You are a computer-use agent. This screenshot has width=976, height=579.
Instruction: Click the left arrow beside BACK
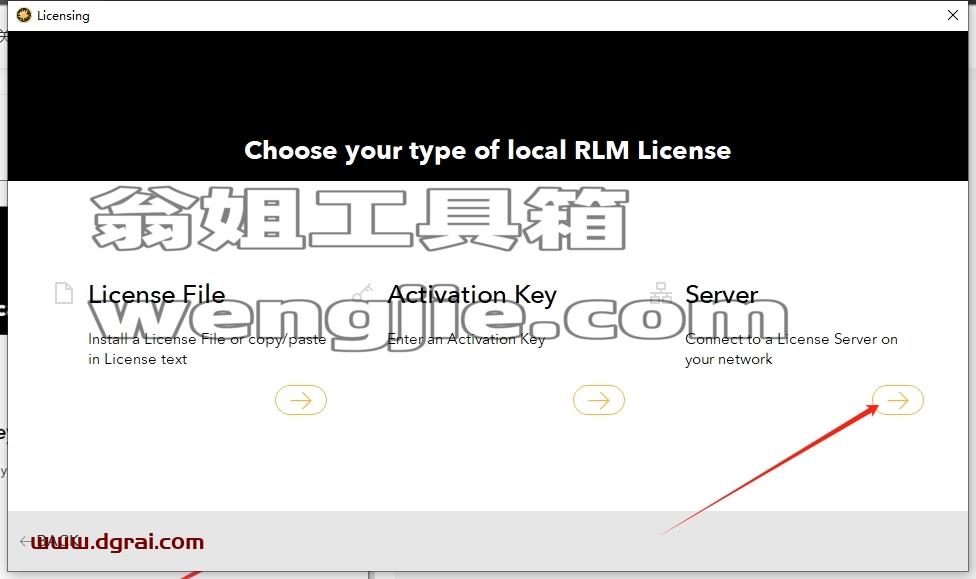(x=26, y=541)
